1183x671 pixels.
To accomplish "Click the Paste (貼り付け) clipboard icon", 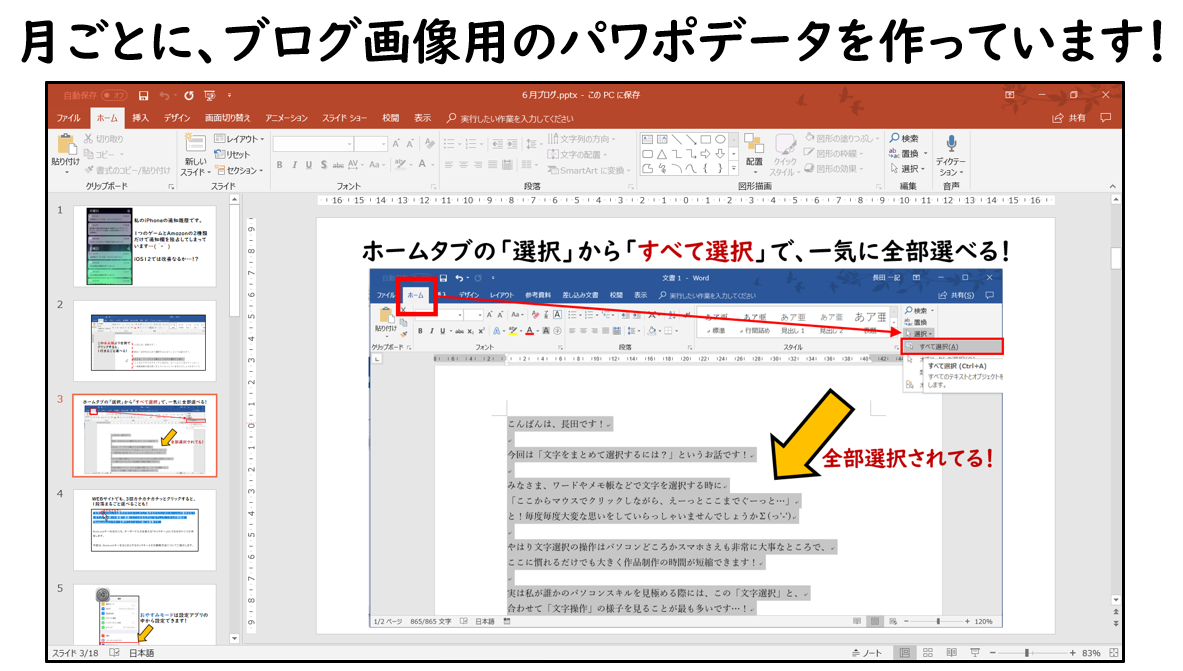I will pos(65,148).
